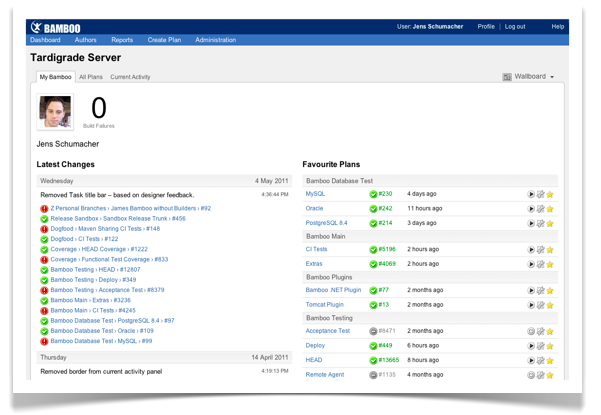Viewport: 601px width, 415px height.
Task: Open the Profile link
Action: pos(486,26)
